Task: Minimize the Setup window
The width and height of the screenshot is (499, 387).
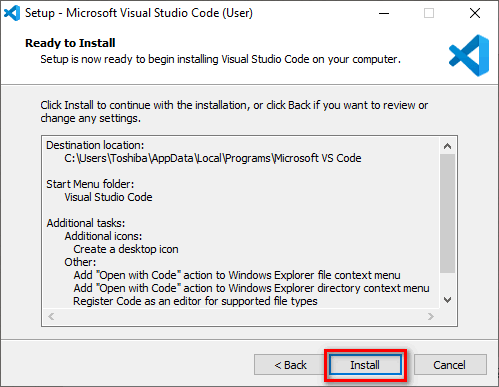Action: (384, 13)
